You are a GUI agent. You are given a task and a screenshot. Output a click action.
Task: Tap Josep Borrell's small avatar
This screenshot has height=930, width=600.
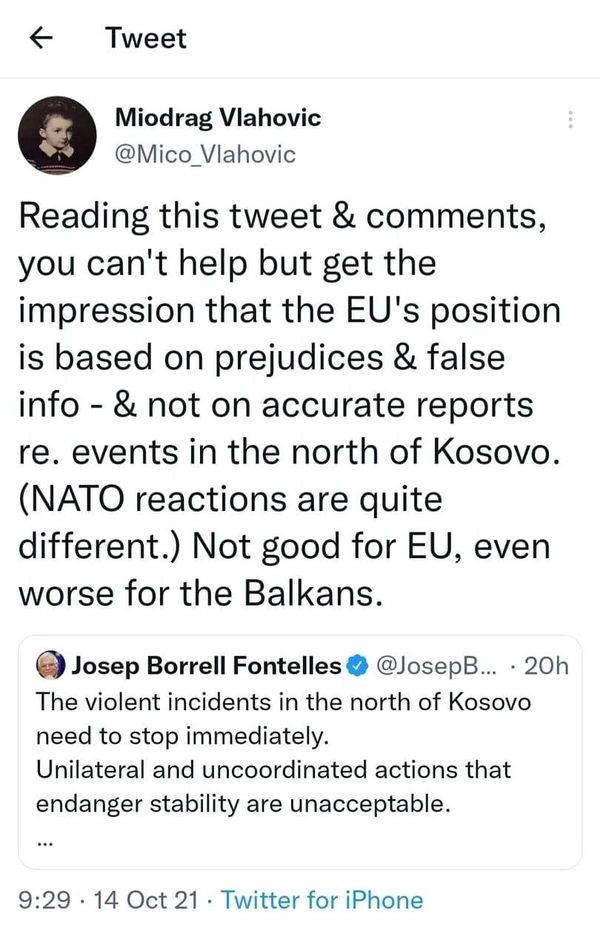[x=51, y=665]
